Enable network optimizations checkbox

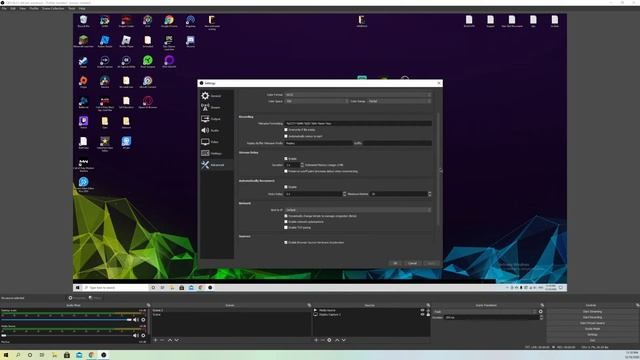(x=286, y=222)
